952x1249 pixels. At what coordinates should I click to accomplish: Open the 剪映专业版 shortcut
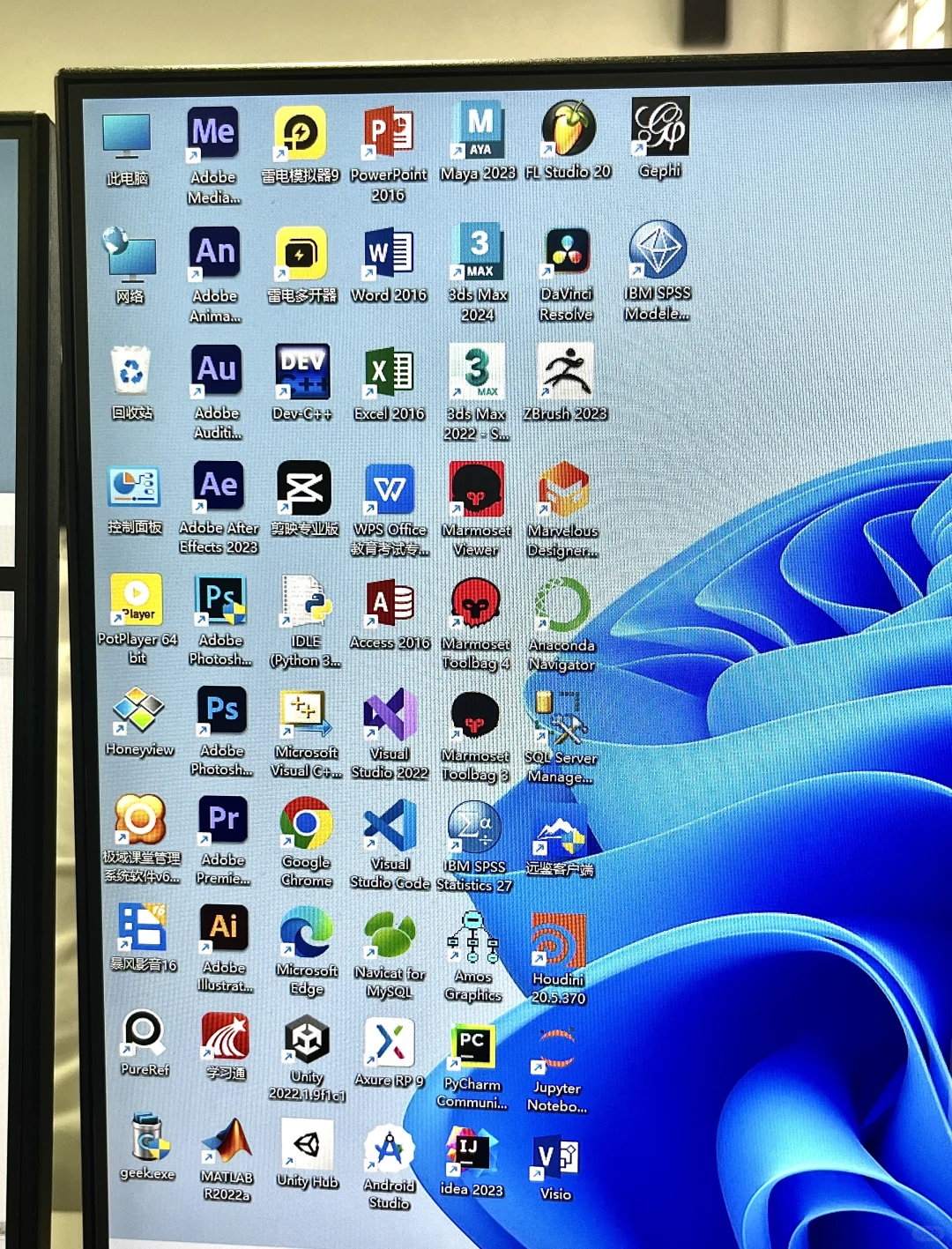(x=304, y=487)
